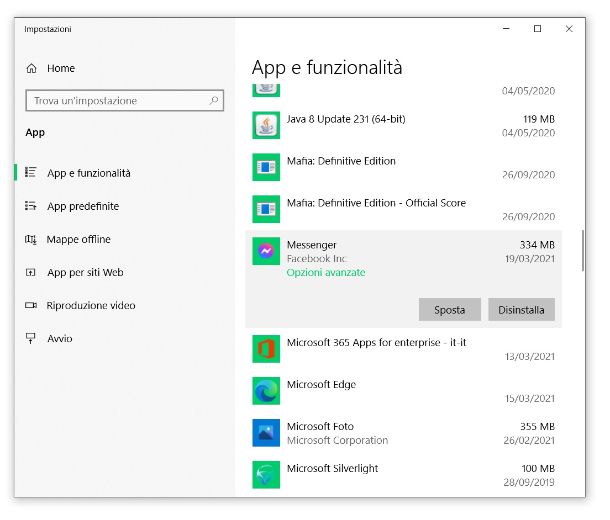Select App e funzionalità in sidebar
The height and width of the screenshot is (520, 610).
point(89,173)
